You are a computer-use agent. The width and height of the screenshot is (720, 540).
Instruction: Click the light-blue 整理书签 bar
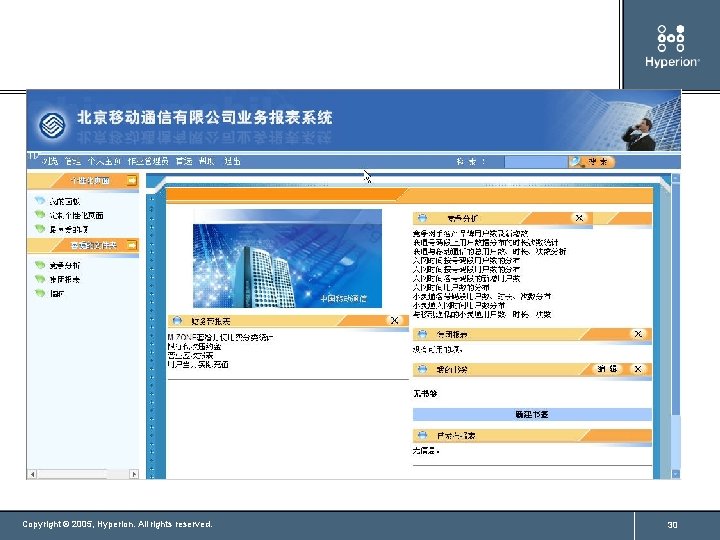click(x=532, y=414)
